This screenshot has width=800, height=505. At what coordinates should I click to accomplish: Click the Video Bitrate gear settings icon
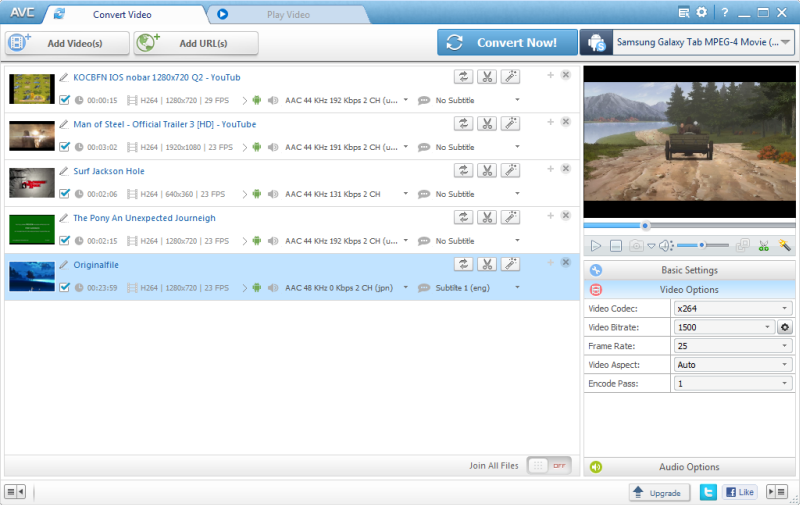click(x=785, y=327)
